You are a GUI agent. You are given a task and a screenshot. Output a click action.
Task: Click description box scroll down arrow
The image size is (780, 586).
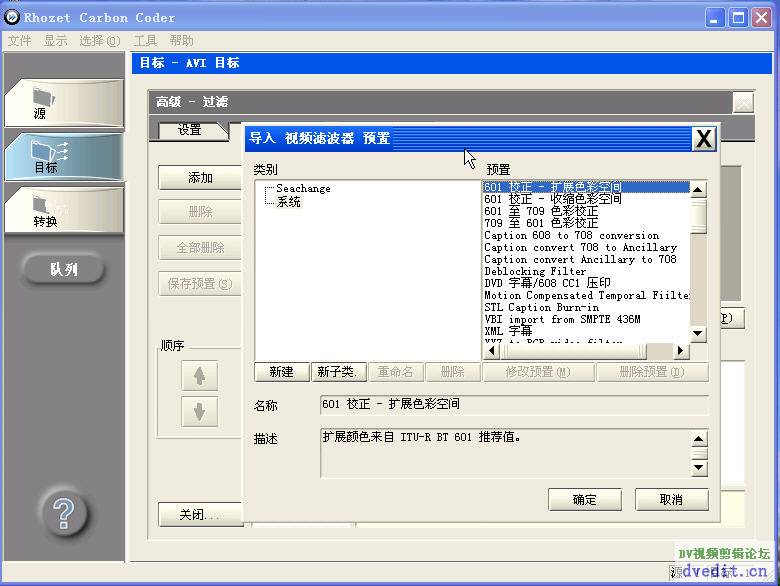tap(699, 468)
